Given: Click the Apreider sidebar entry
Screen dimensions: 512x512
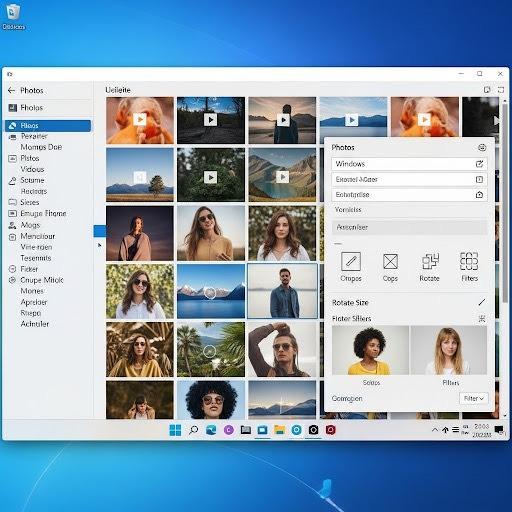Looking at the screenshot, I should (x=34, y=302).
